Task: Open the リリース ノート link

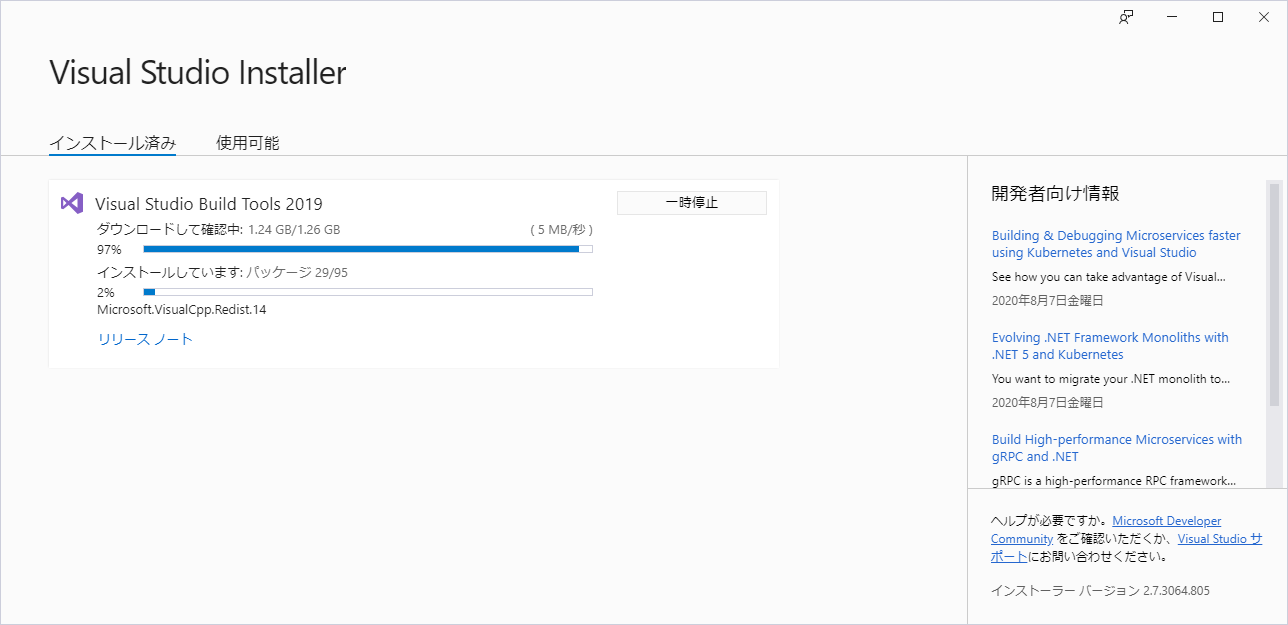Action: [145, 339]
